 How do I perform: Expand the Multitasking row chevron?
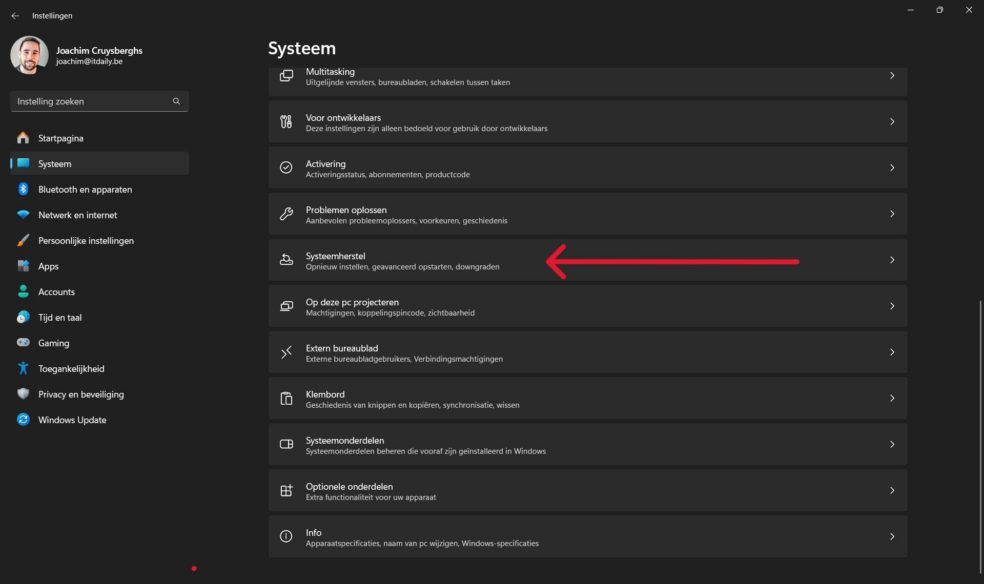[x=892, y=76]
